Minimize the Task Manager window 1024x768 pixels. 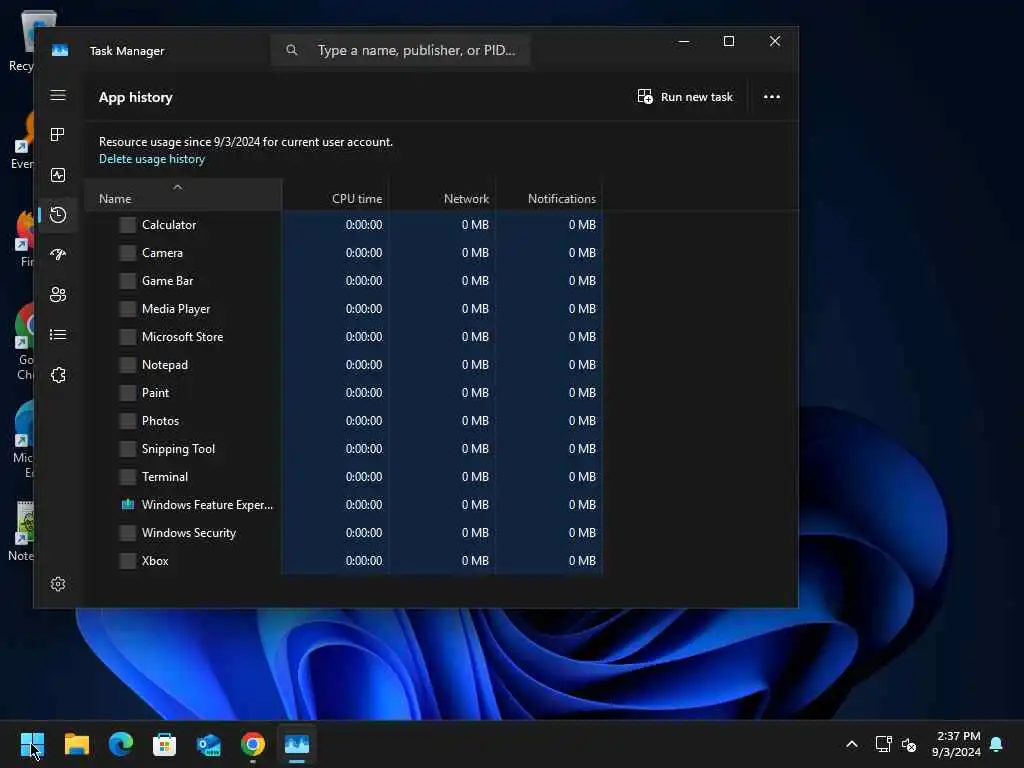[684, 41]
